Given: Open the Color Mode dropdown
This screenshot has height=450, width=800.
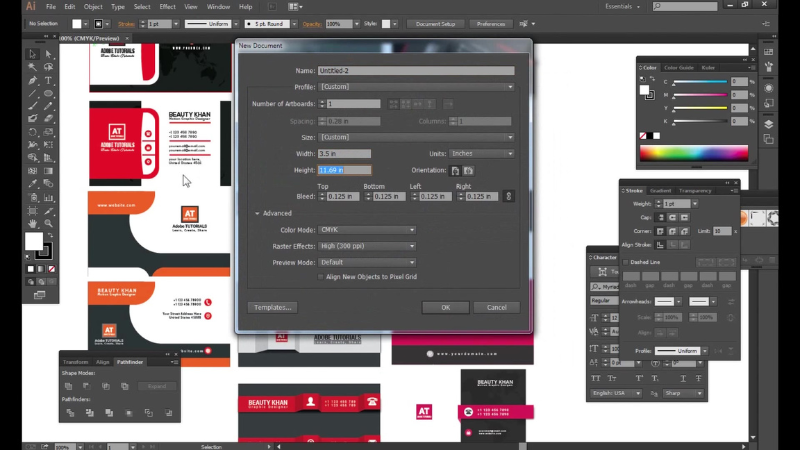Looking at the screenshot, I should coord(367,230).
